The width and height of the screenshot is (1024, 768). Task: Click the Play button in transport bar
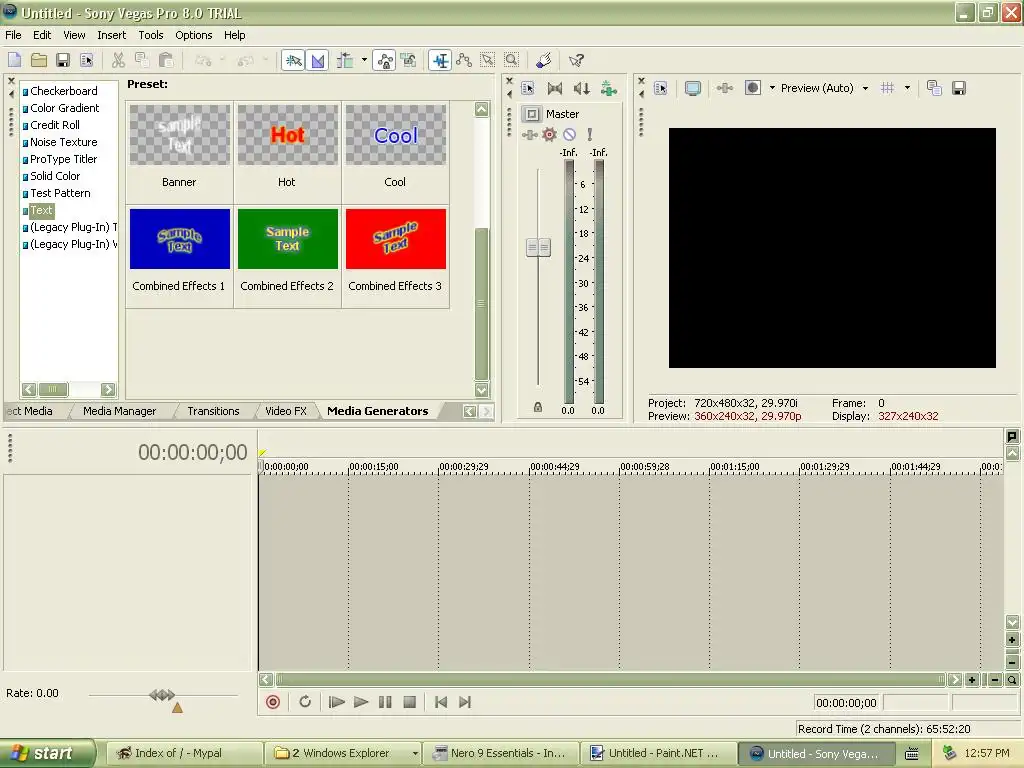[x=360, y=702]
